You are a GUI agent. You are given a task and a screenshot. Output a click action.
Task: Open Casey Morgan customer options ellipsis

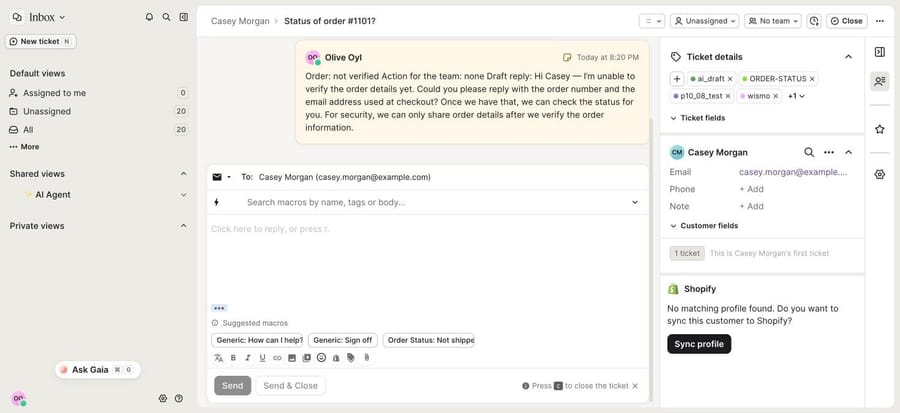829,152
